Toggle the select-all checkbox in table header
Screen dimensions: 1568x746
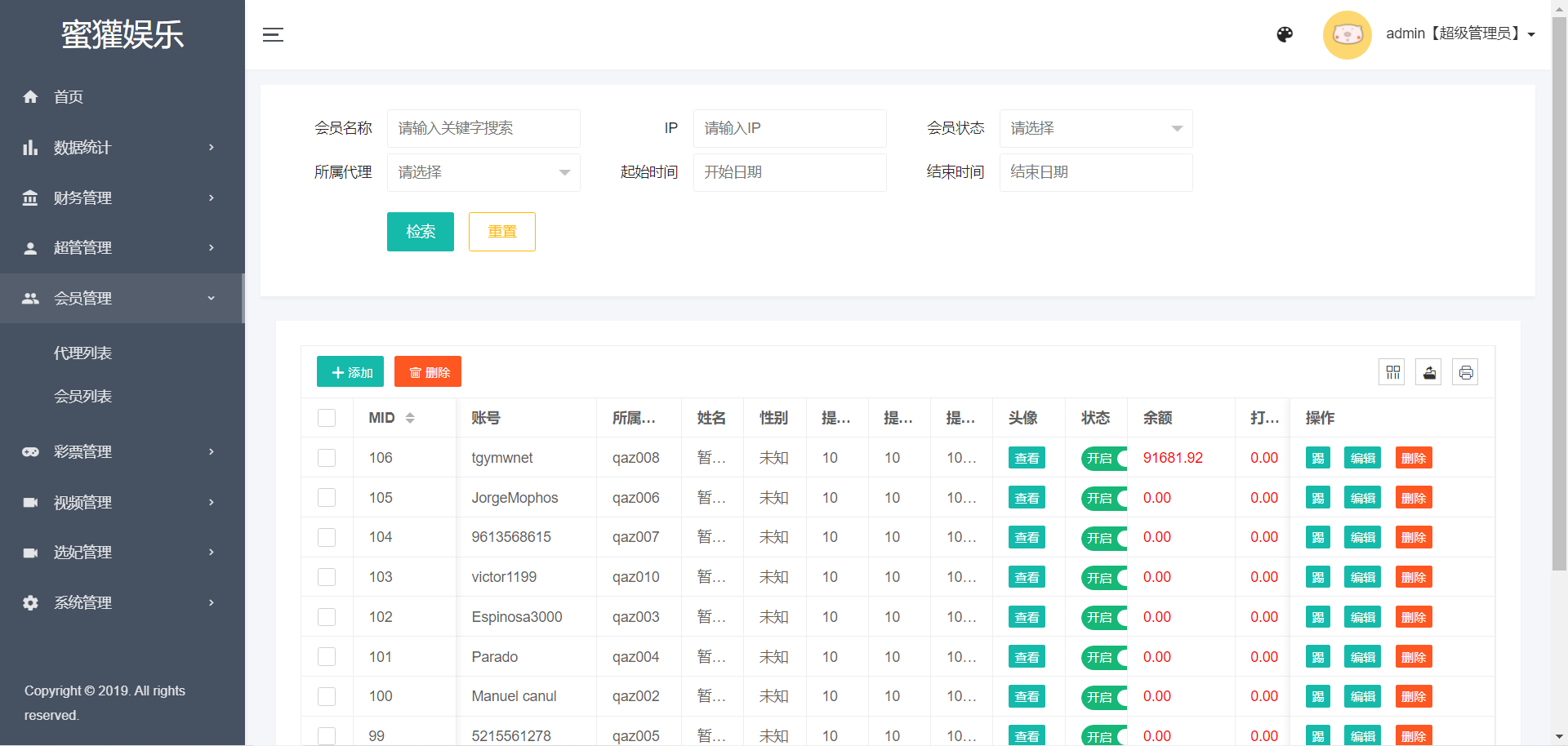[327, 418]
